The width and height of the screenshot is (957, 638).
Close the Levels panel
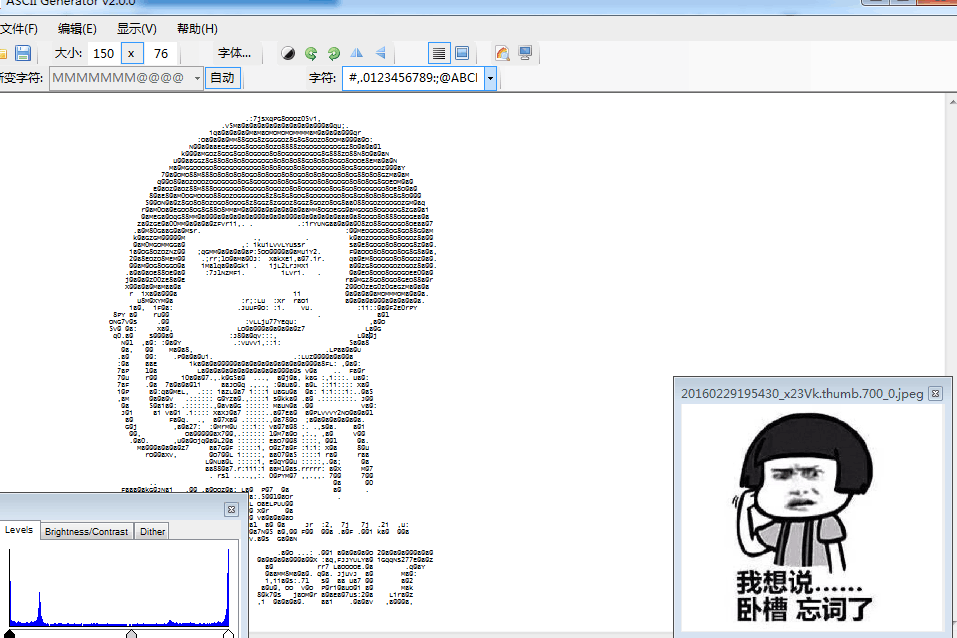pyautogui.click(x=231, y=509)
